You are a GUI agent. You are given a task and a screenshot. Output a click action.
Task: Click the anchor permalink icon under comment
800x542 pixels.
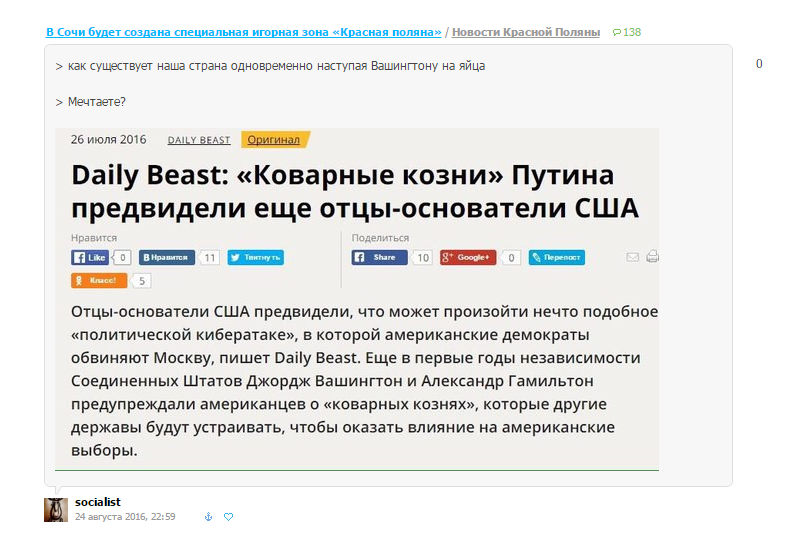[209, 517]
